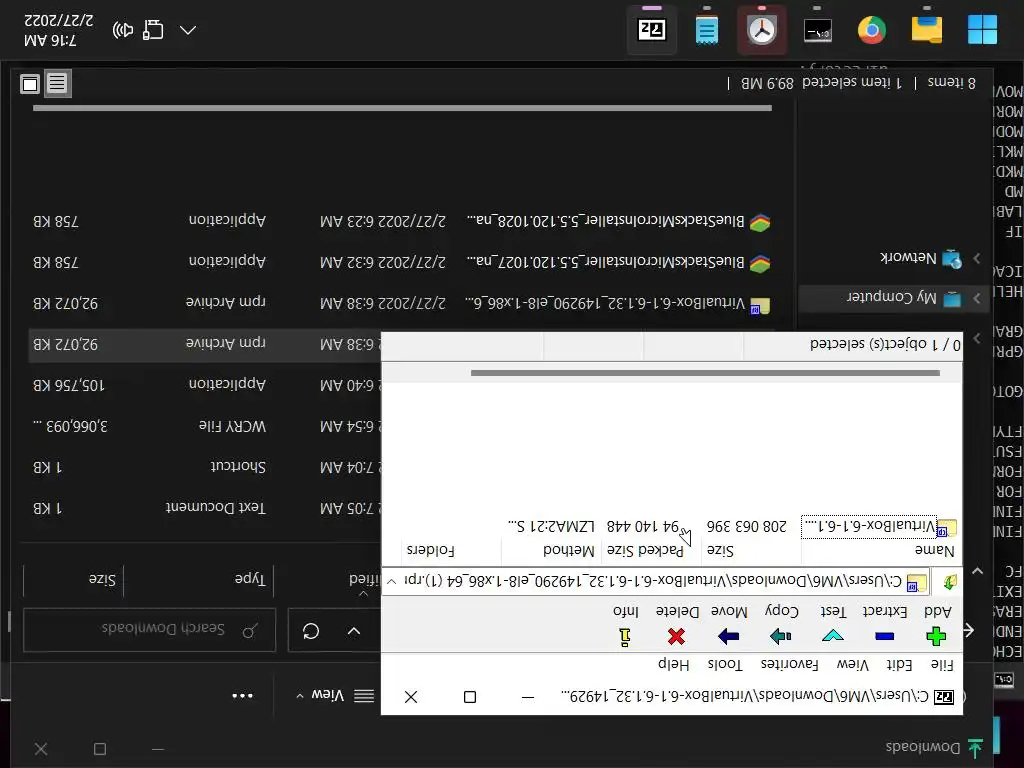The width and height of the screenshot is (1024, 768).
Task: Open the clock-shaped app on the taskbar
Action: 761,30
